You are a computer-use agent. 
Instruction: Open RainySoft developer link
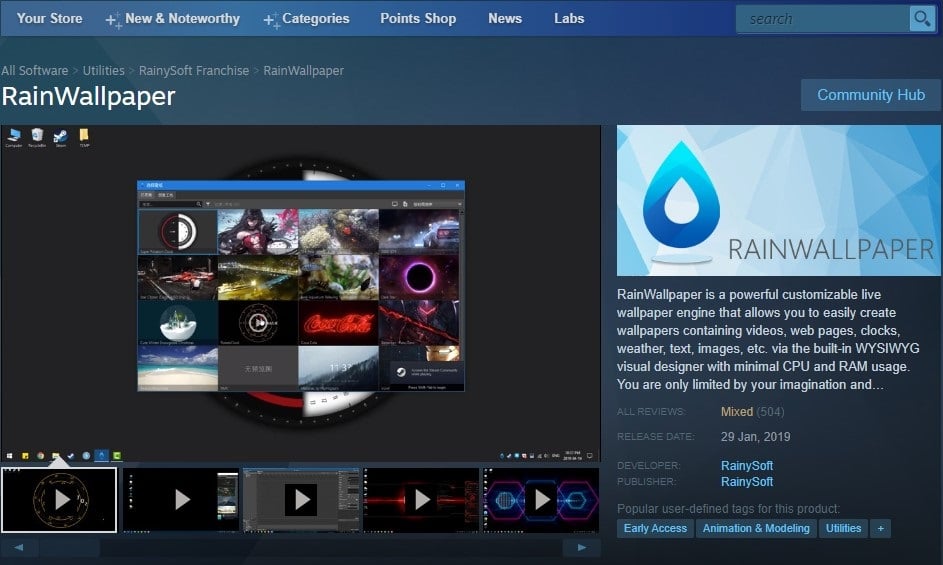747,466
